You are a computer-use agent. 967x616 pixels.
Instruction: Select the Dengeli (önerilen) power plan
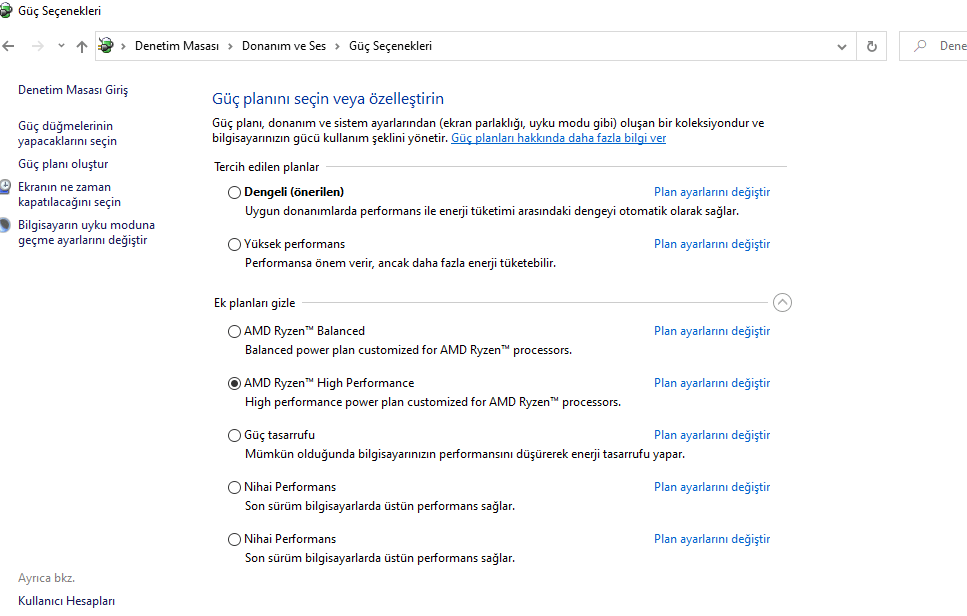(235, 192)
